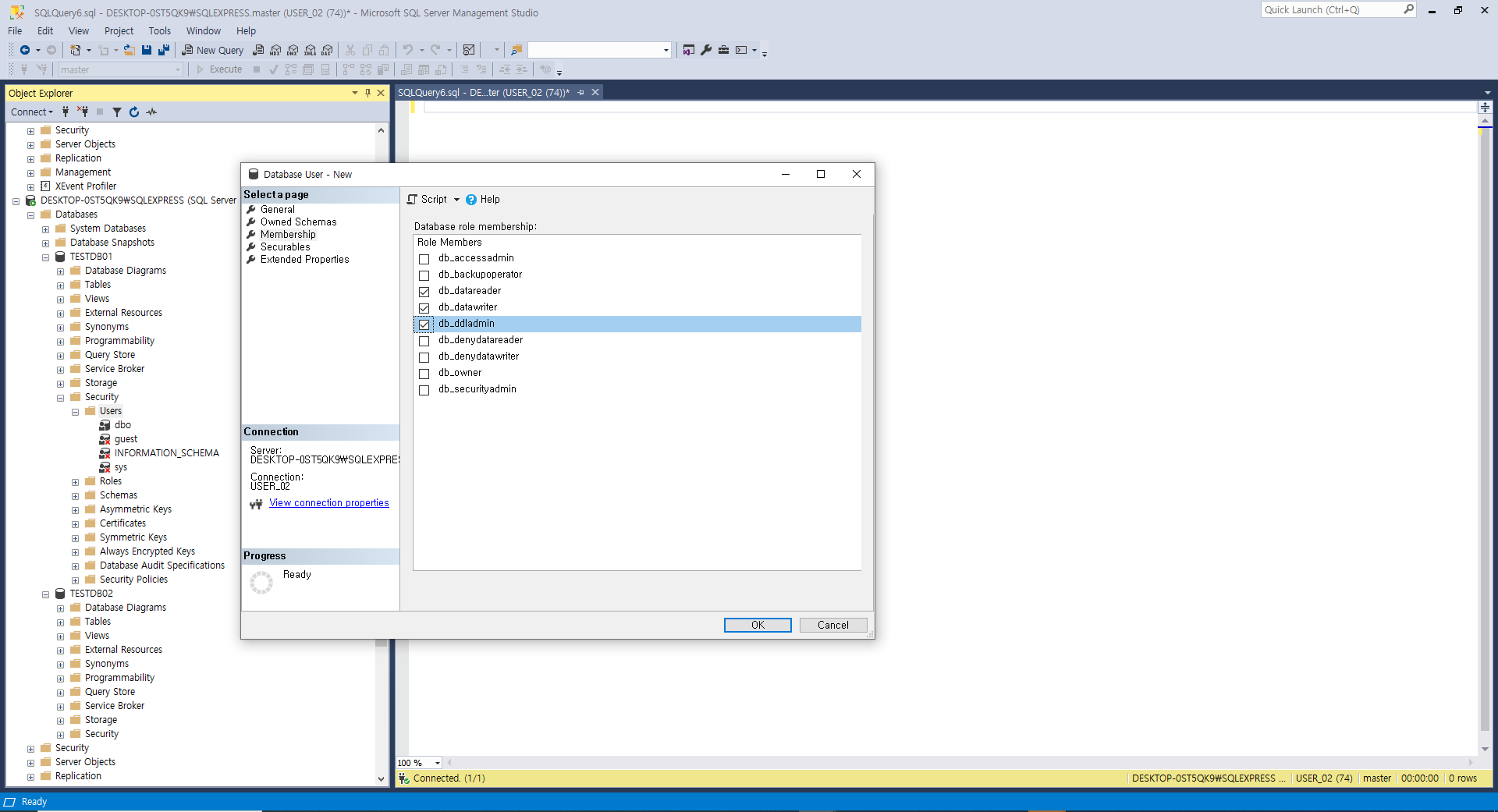Select INFORMATION_SCHEMA user in tree
The width and height of the screenshot is (1498, 812).
(167, 453)
